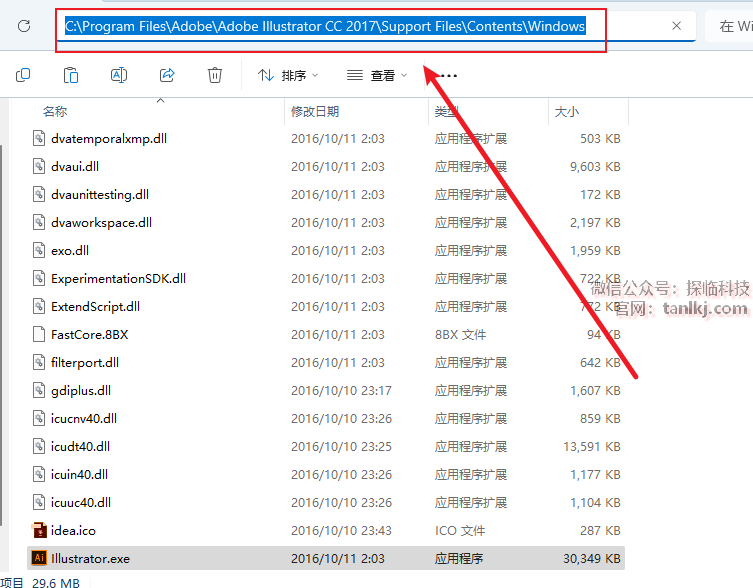Click the delete trash icon
Viewport: 753px width, 588px height.
click(215, 75)
